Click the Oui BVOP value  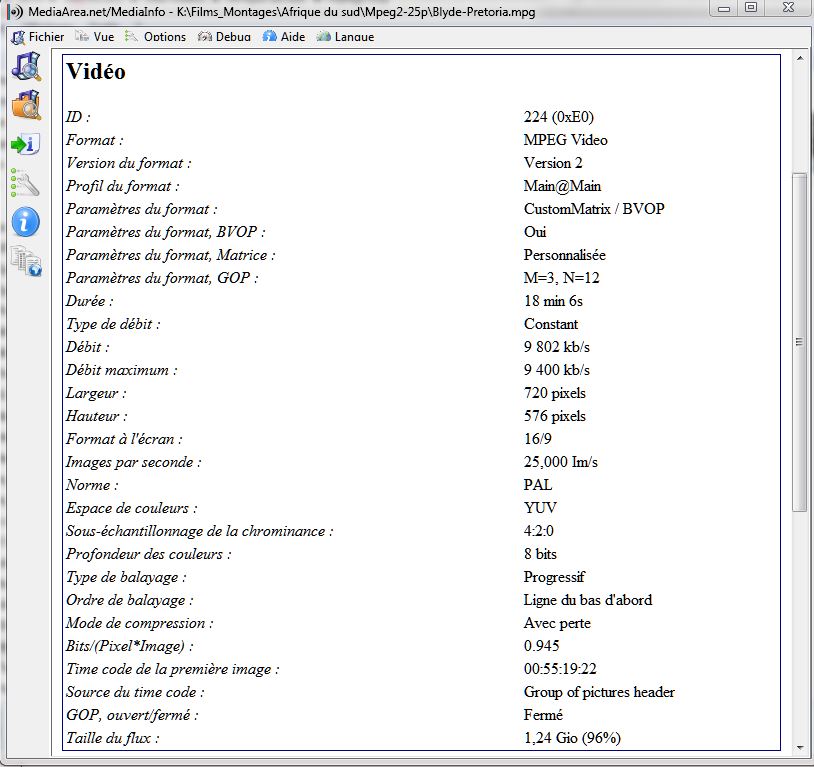(535, 232)
